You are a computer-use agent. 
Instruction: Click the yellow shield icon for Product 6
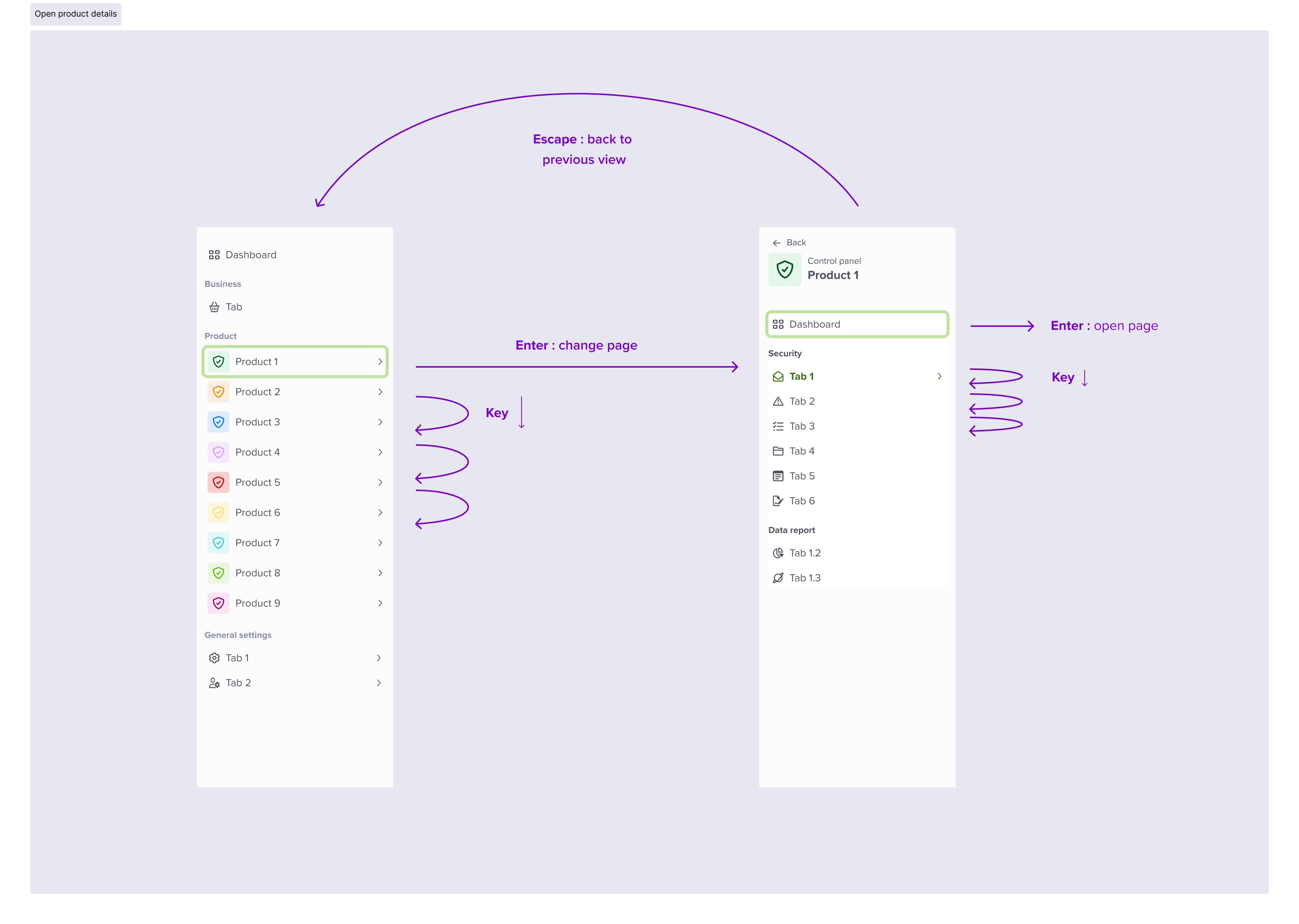point(219,513)
